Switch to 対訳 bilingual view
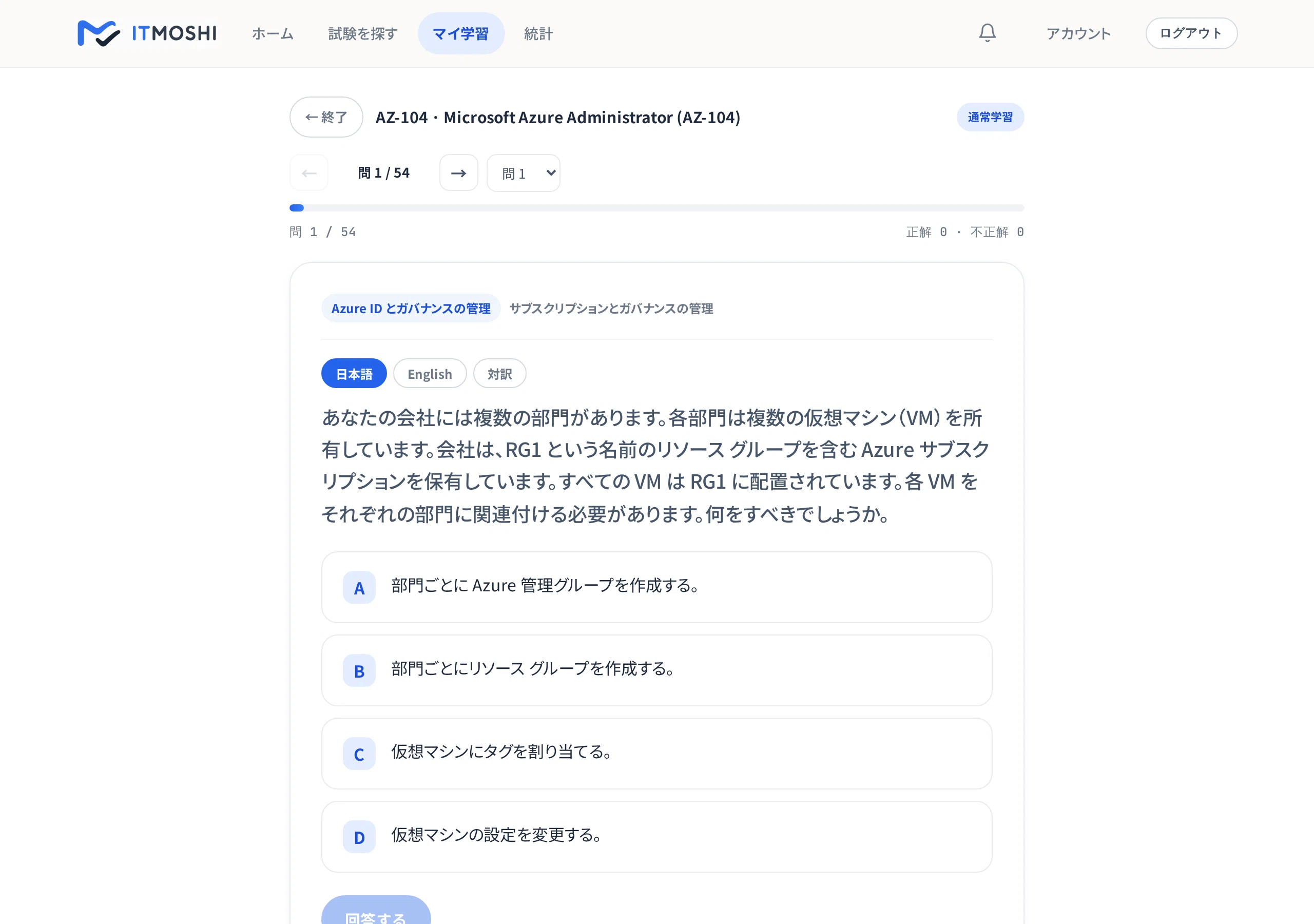Viewport: 1314px width, 924px height. (x=499, y=374)
